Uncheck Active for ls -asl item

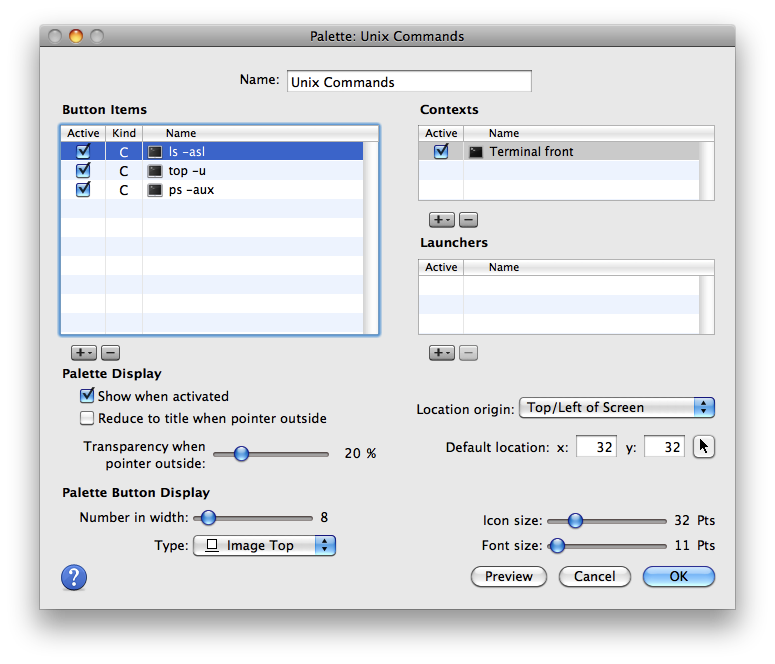click(83, 151)
